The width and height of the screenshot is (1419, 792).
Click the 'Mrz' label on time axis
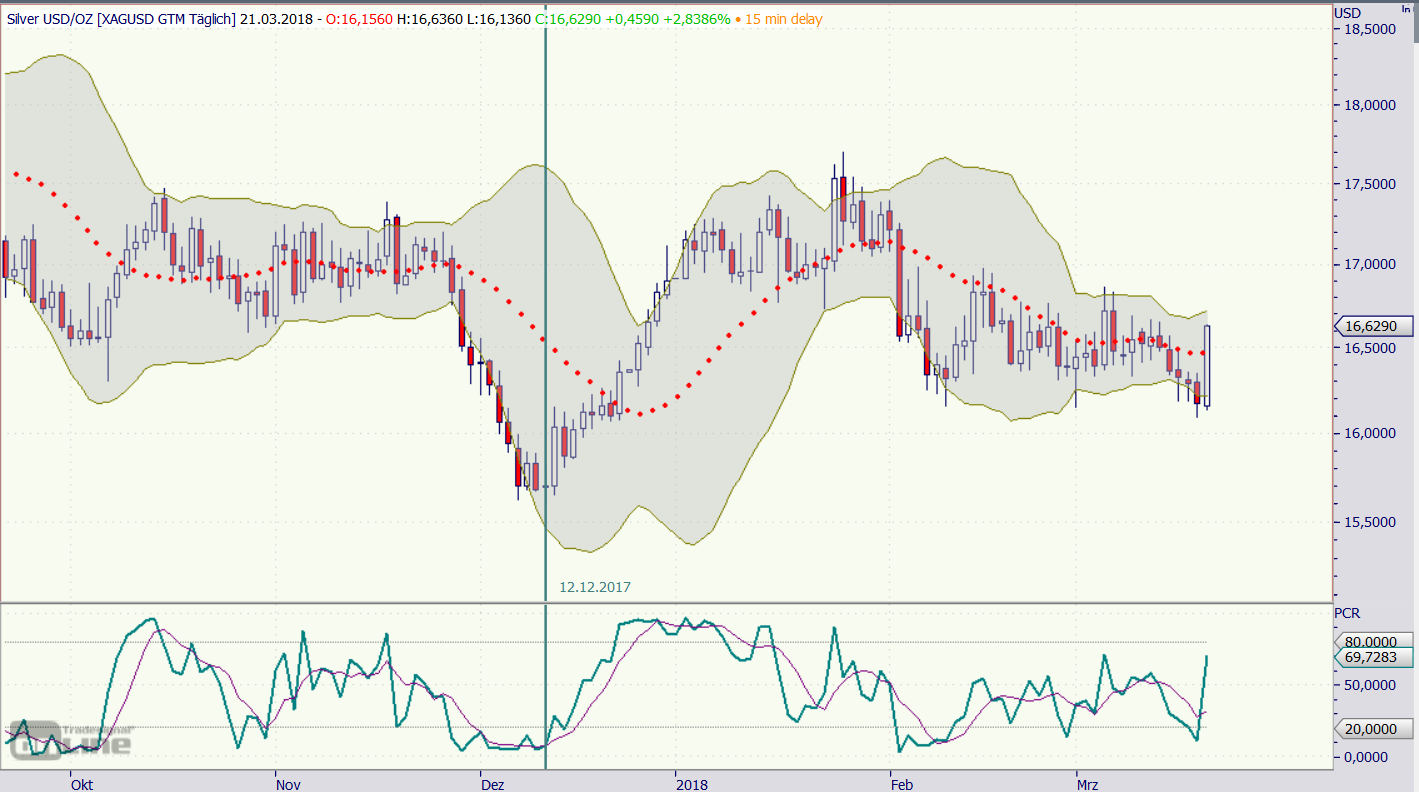click(x=1087, y=784)
